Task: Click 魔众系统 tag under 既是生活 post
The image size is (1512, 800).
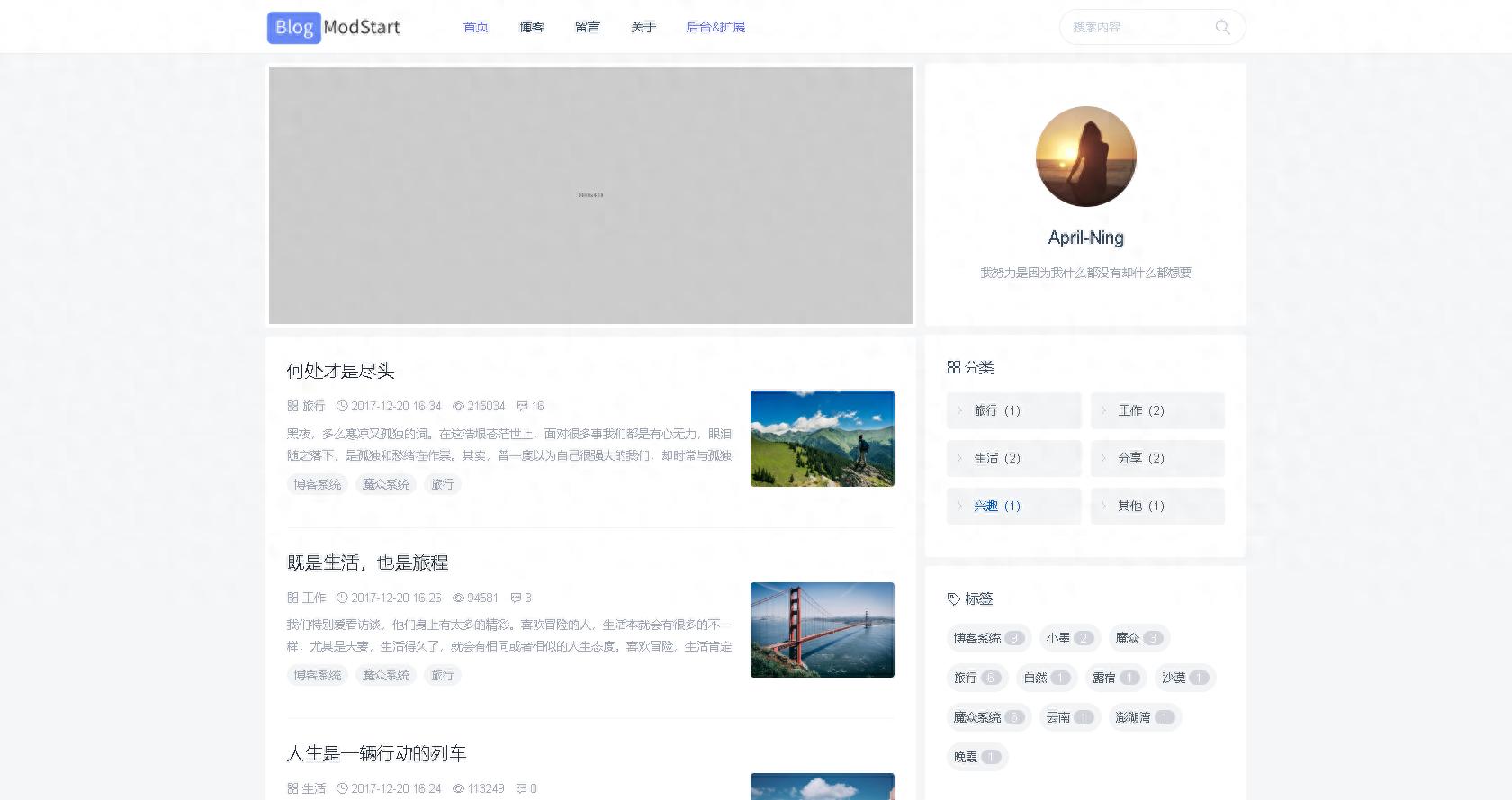Action: pyautogui.click(x=386, y=675)
